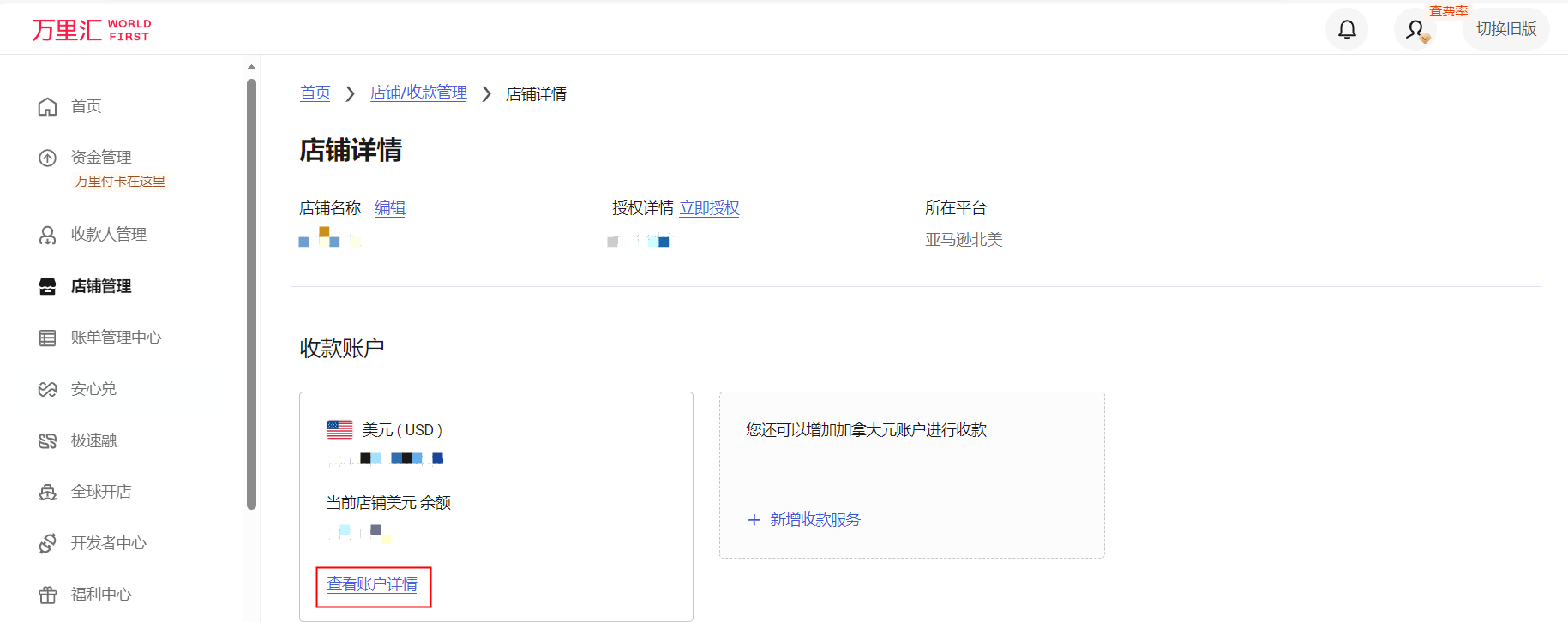Click the notification bell icon
This screenshot has width=1568, height=622.
[1347, 30]
